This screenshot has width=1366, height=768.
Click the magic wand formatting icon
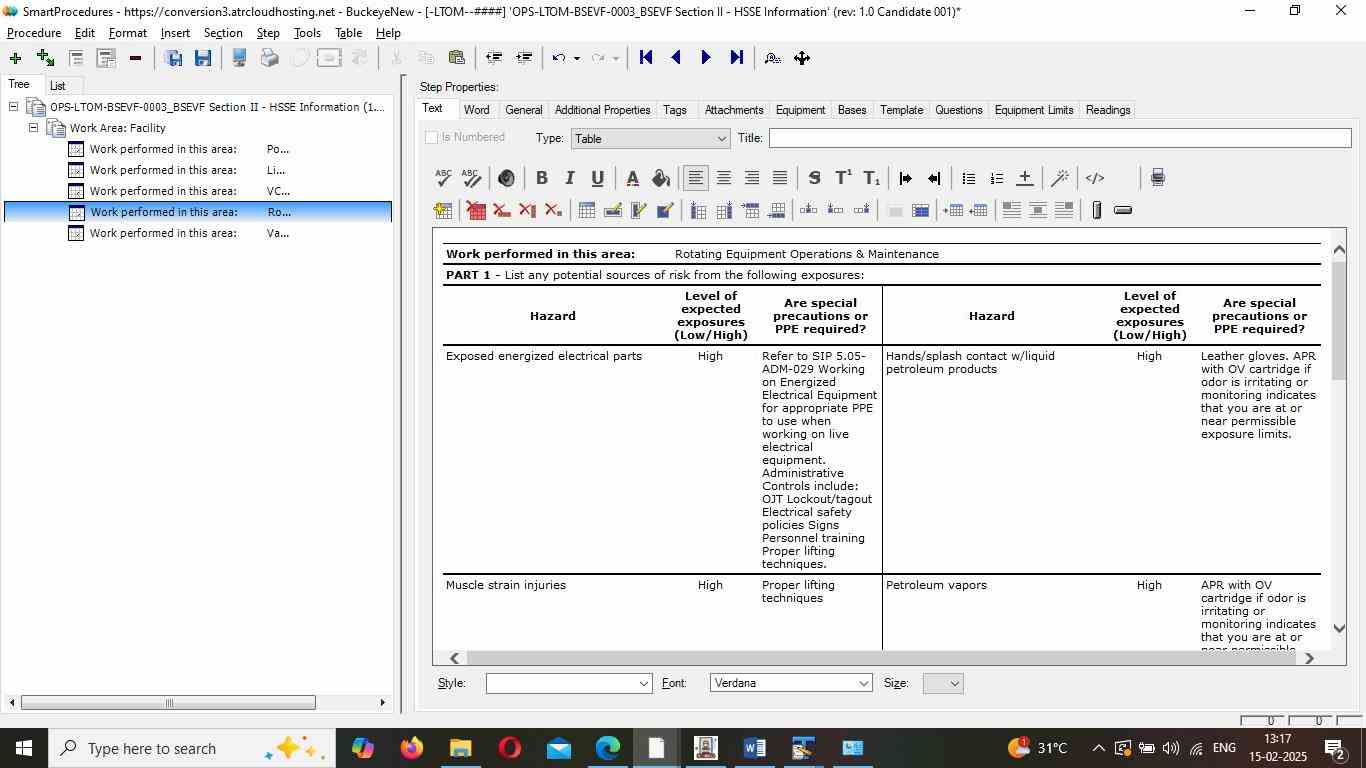click(1060, 178)
